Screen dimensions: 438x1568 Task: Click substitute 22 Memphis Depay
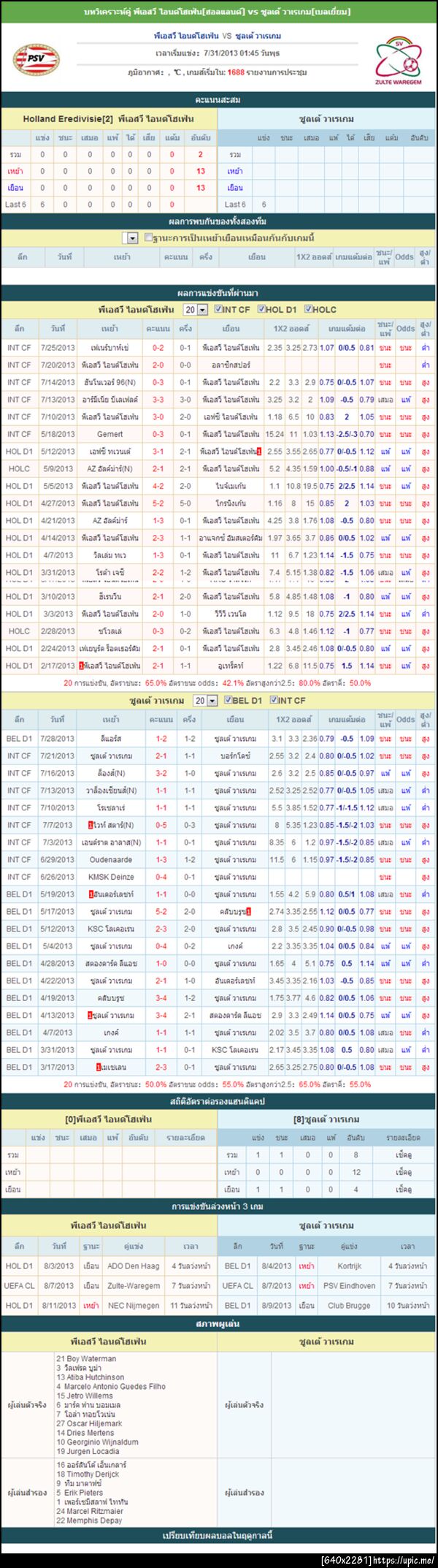point(88,1521)
